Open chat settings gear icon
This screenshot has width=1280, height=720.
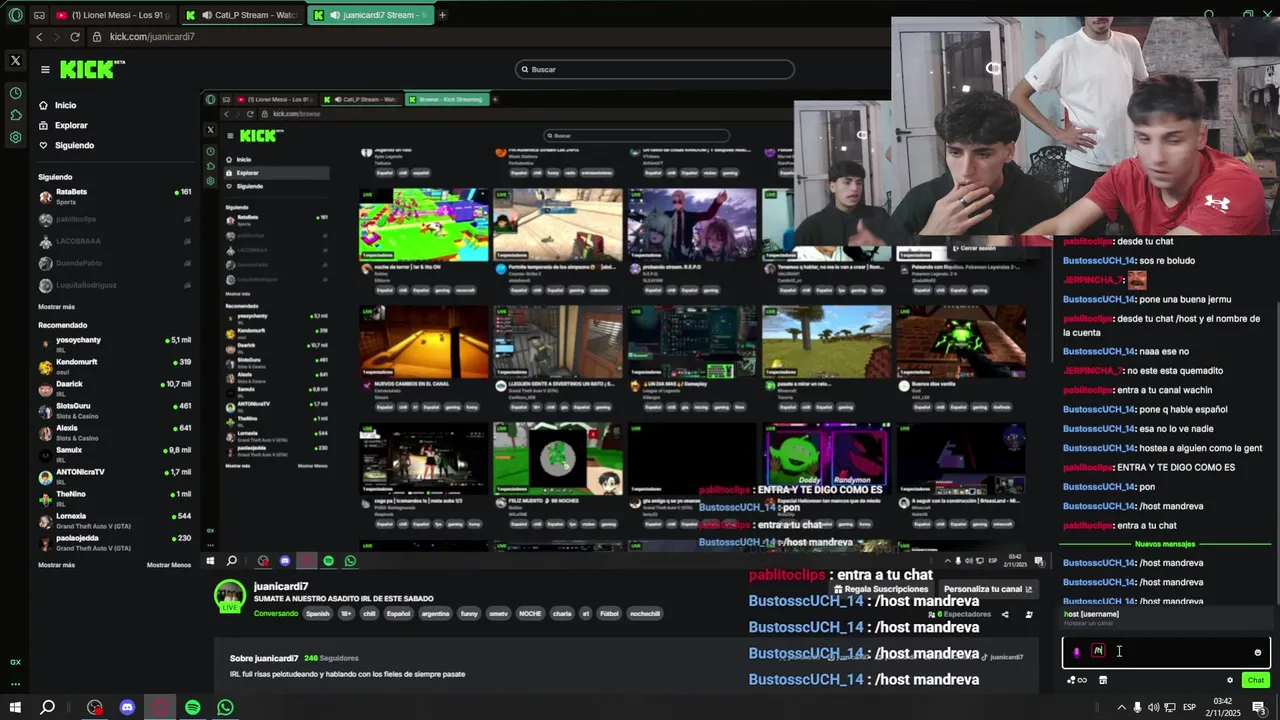pos(1230,680)
